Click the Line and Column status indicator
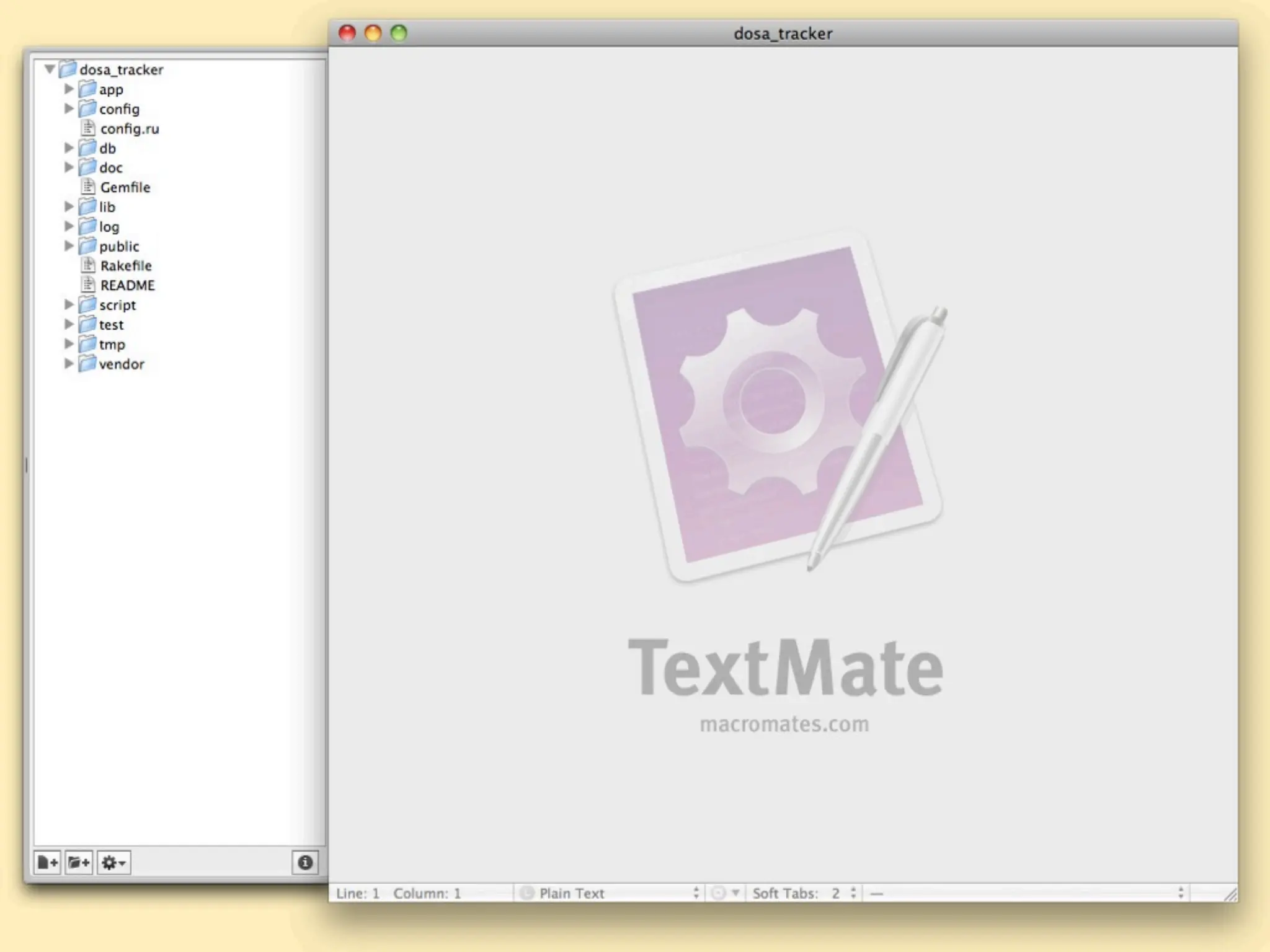 coord(398,893)
